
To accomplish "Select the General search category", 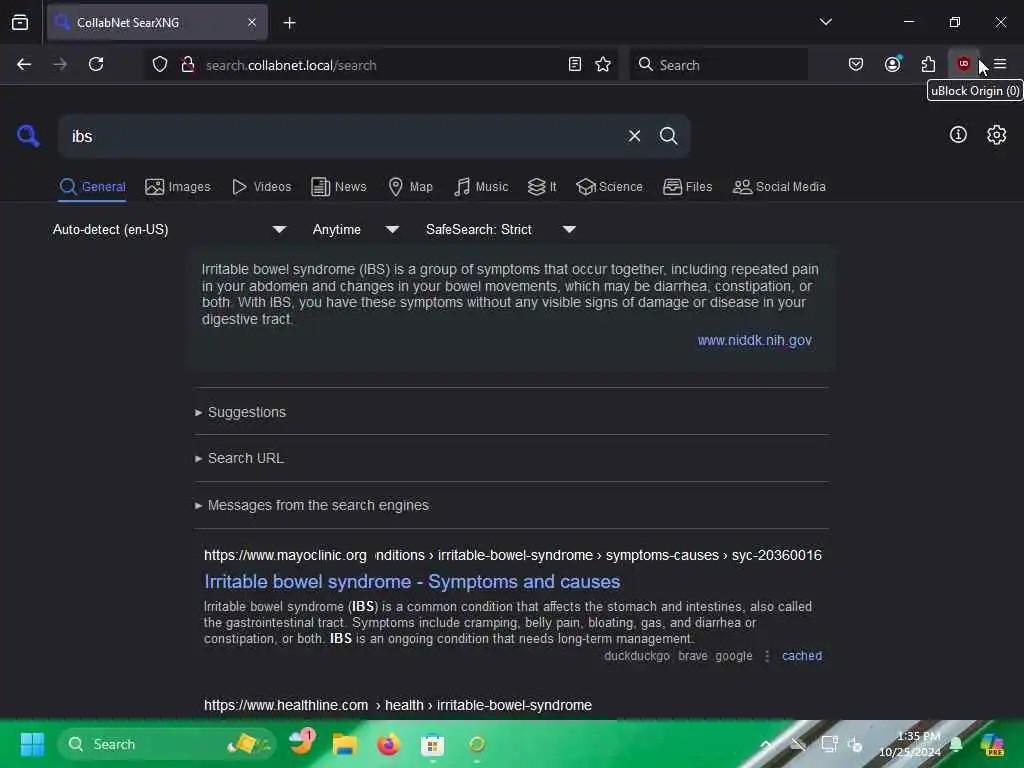I will (92, 187).
